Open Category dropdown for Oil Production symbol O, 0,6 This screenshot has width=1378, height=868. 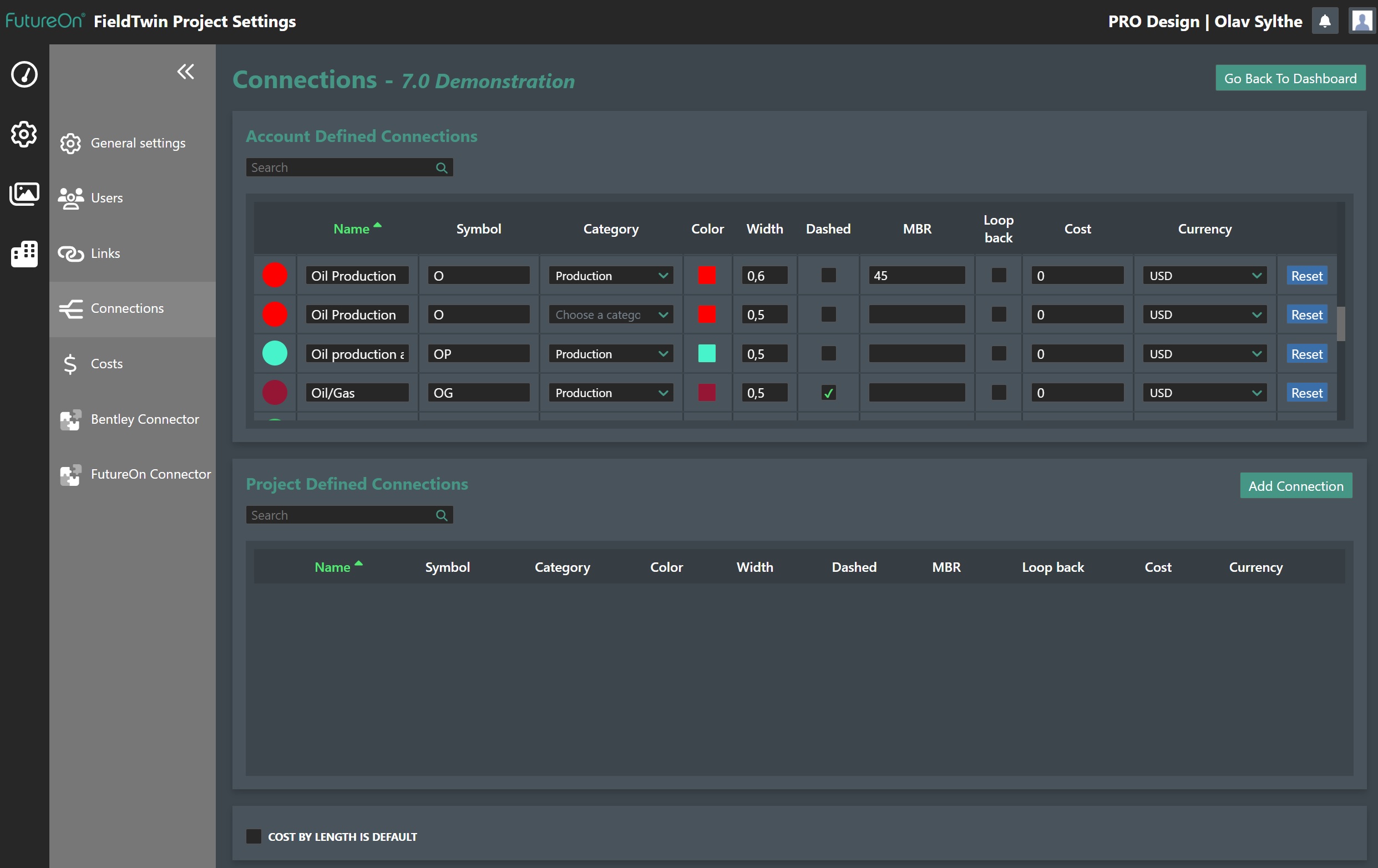(611, 275)
